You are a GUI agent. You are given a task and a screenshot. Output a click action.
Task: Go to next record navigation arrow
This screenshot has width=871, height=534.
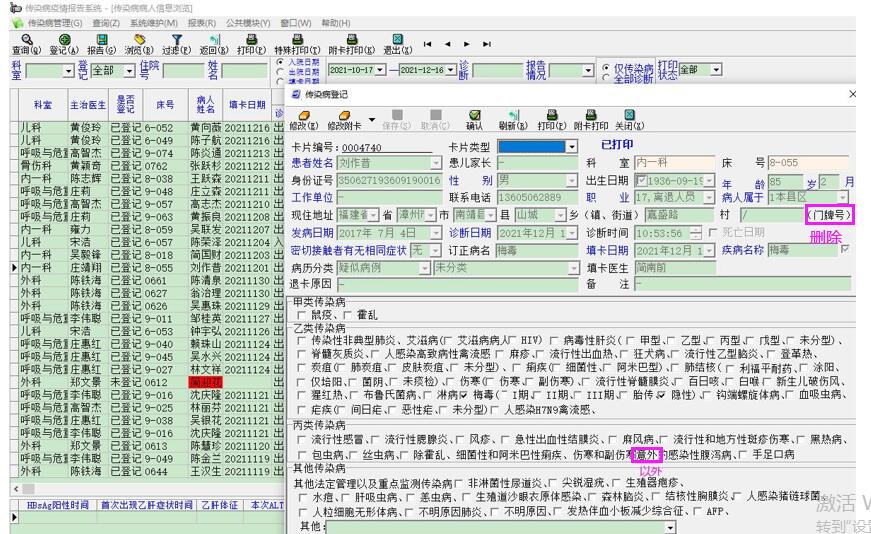click(467, 44)
